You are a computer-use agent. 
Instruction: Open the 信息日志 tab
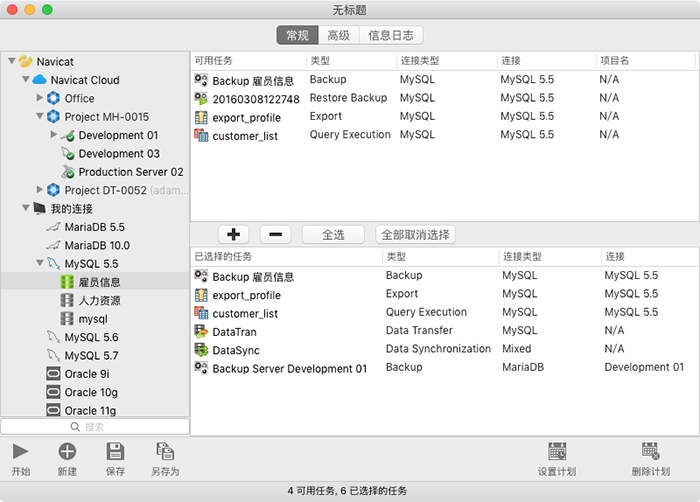[391, 35]
